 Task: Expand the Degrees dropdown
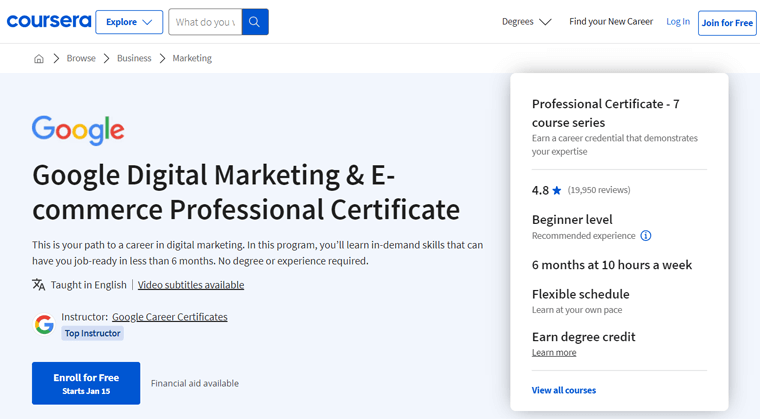point(526,22)
